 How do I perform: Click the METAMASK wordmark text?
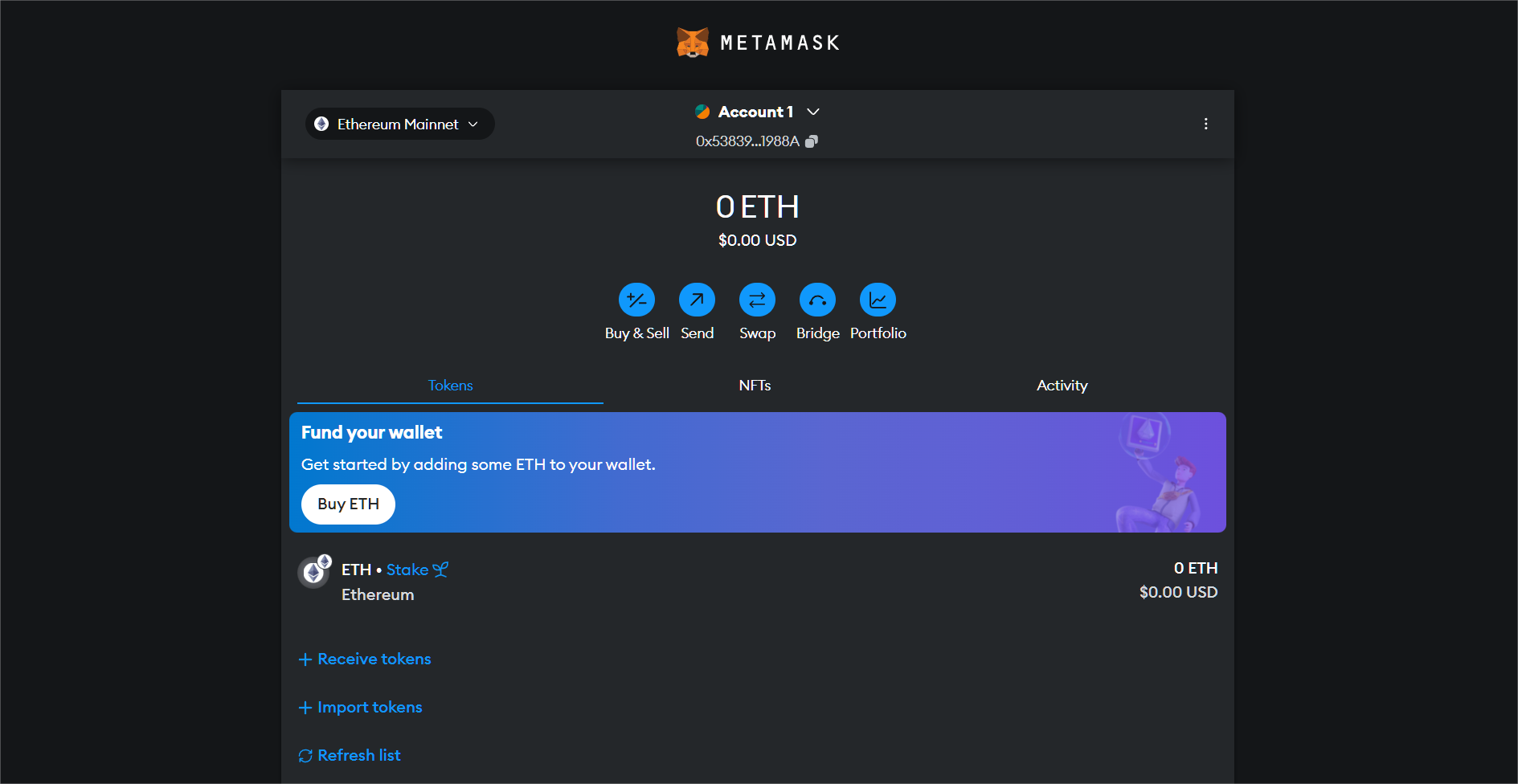pos(779,43)
